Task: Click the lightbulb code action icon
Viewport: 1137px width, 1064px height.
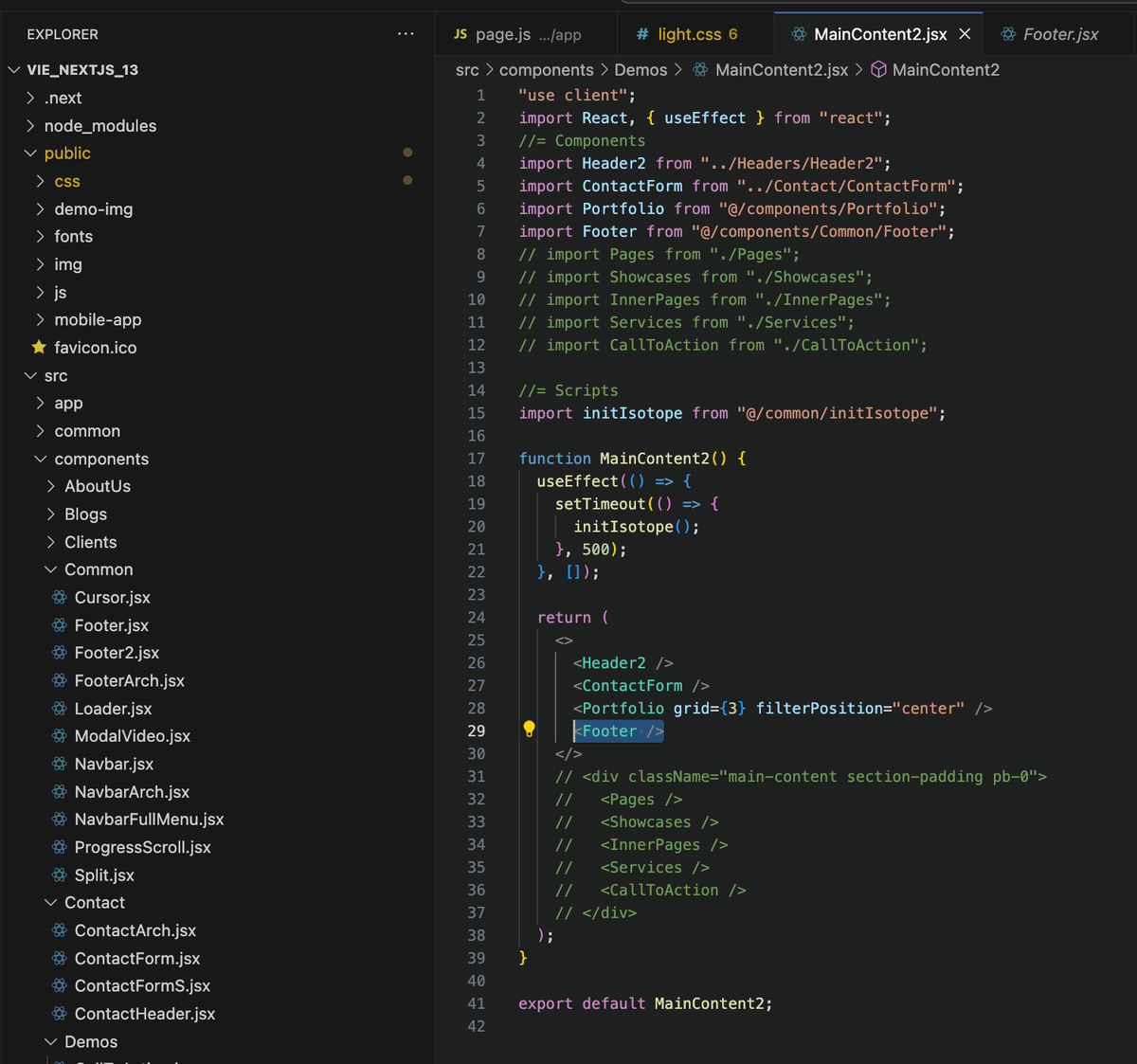Action: (x=530, y=730)
